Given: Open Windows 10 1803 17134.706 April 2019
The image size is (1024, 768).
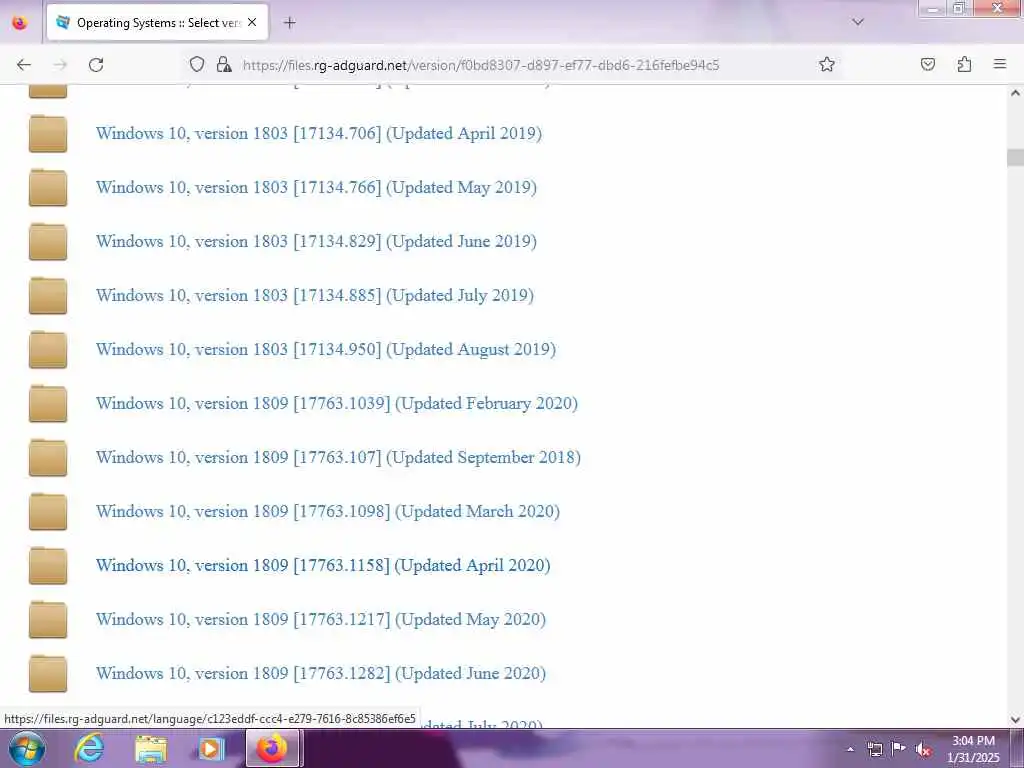Looking at the screenshot, I should coord(319,133).
